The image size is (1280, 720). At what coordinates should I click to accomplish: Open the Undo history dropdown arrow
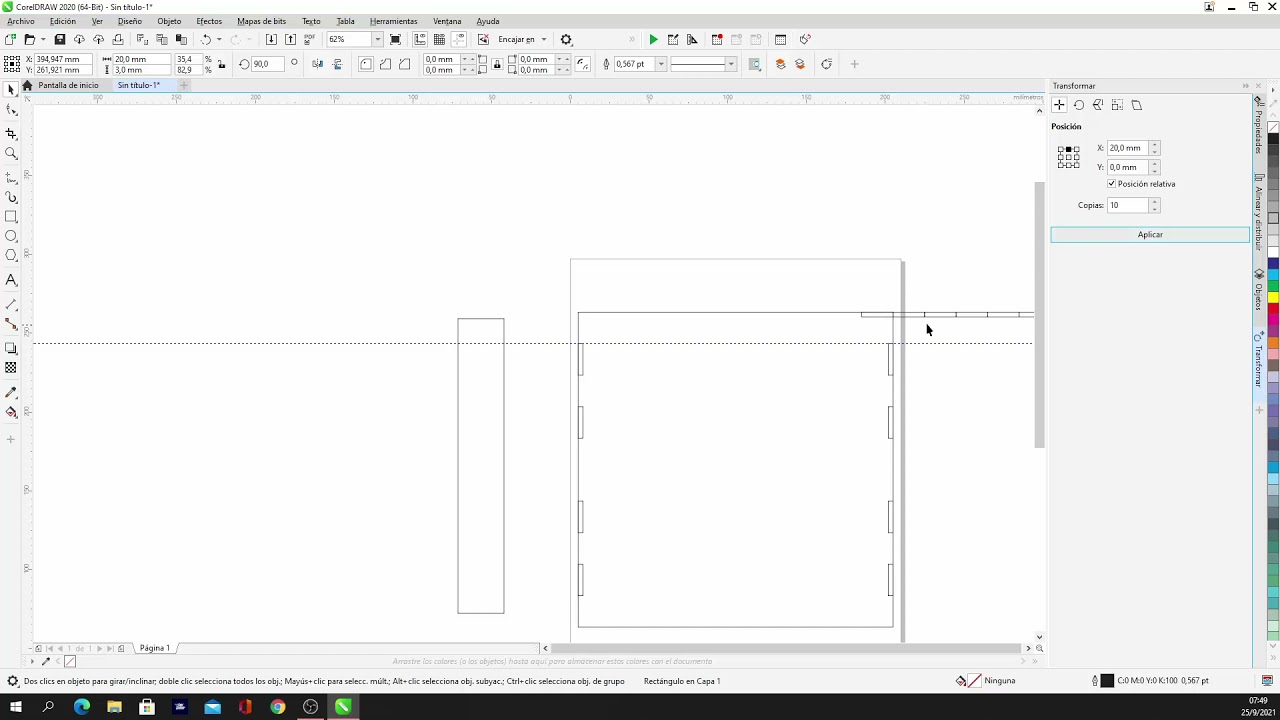click(x=220, y=39)
